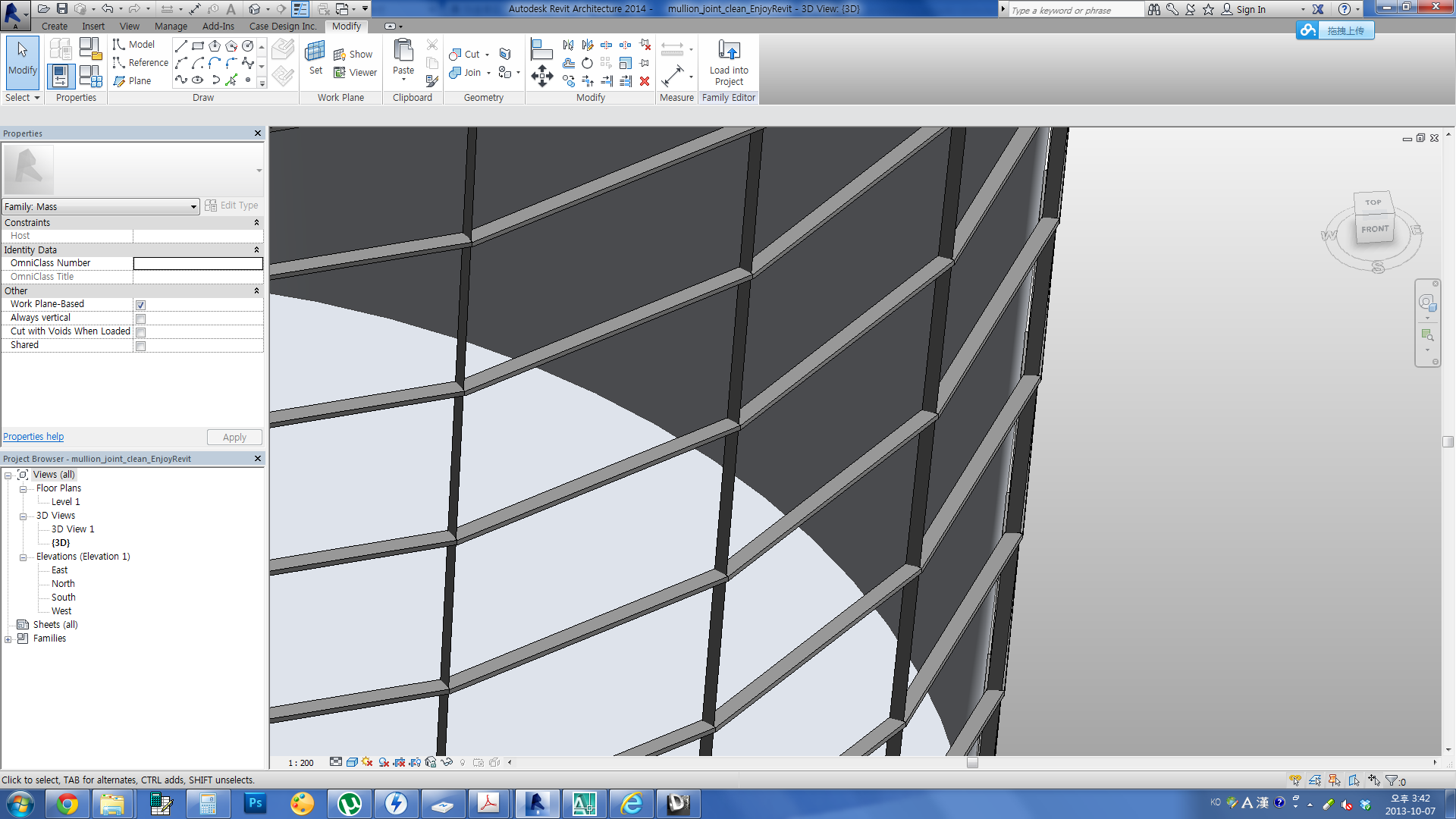Enable the Always vertical checkbox
Image resolution: width=1456 pixels, height=819 pixels.
pyautogui.click(x=141, y=318)
